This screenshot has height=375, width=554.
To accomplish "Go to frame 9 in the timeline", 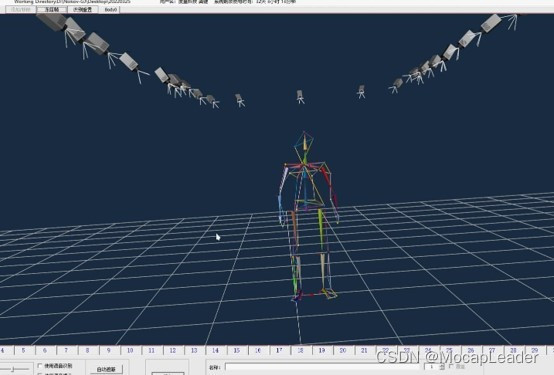I will (x=108, y=350).
